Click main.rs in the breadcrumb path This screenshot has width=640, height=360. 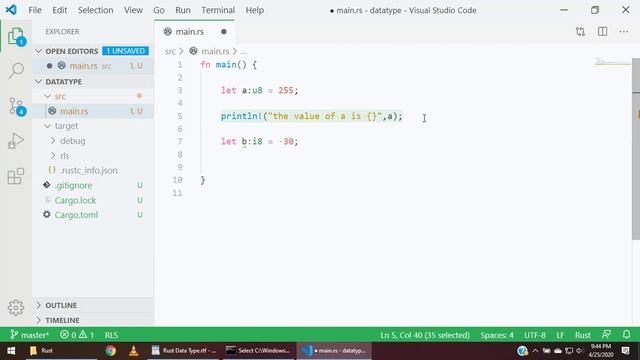pos(215,51)
